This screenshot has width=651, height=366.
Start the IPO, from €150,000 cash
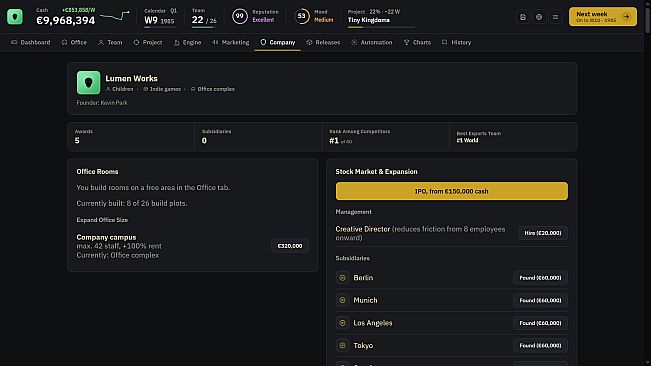click(452, 191)
